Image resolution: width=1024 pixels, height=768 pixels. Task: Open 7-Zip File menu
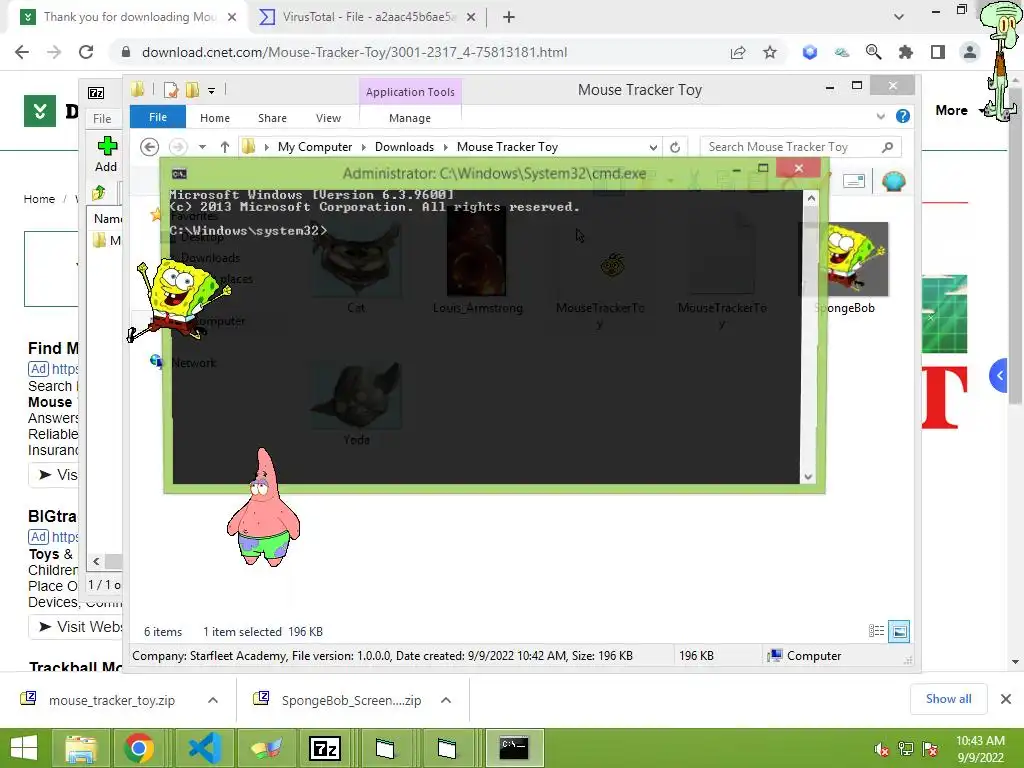tap(102, 119)
